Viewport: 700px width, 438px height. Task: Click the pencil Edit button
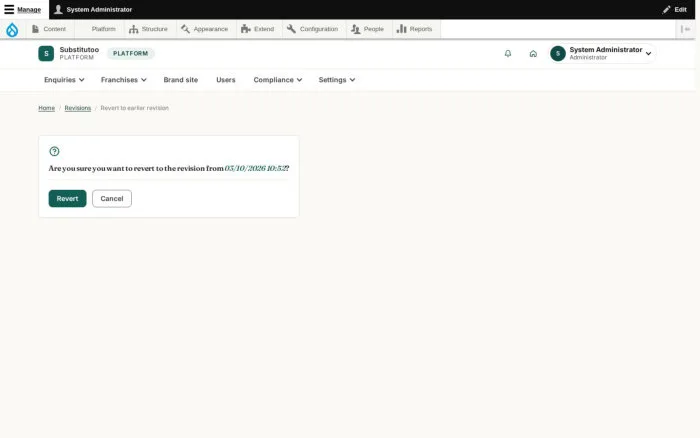click(x=675, y=9)
